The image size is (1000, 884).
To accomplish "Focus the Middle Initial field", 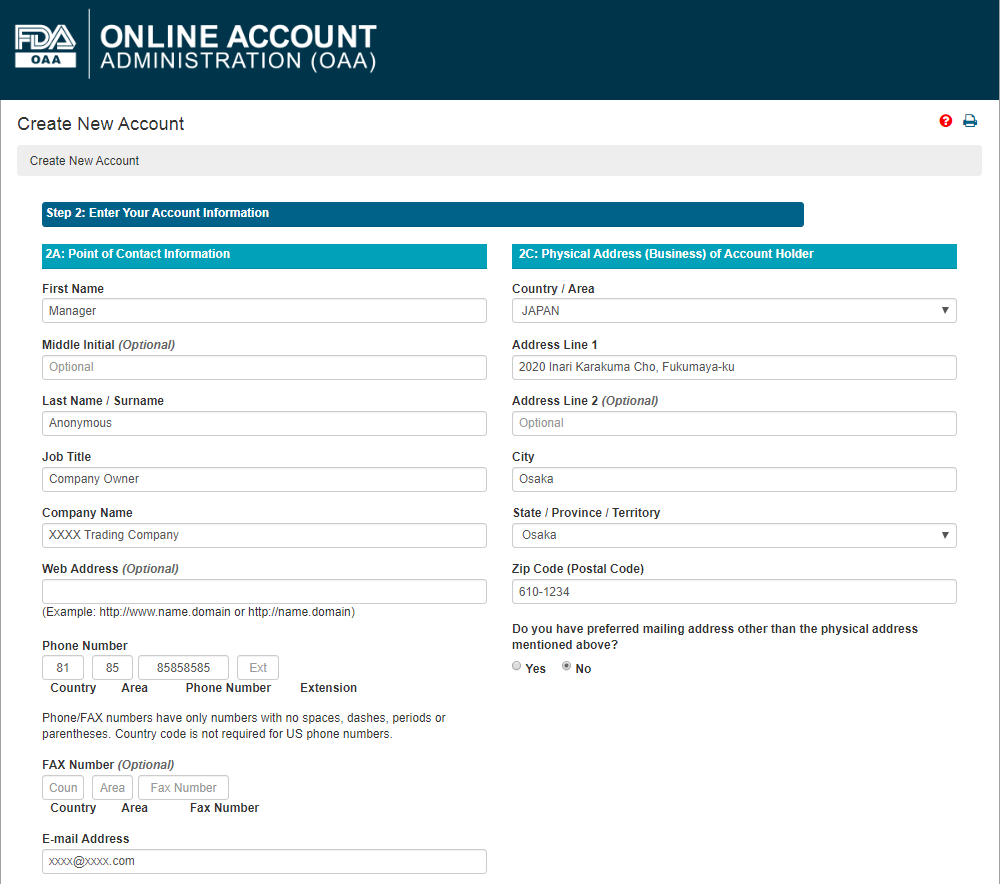I will [x=264, y=367].
